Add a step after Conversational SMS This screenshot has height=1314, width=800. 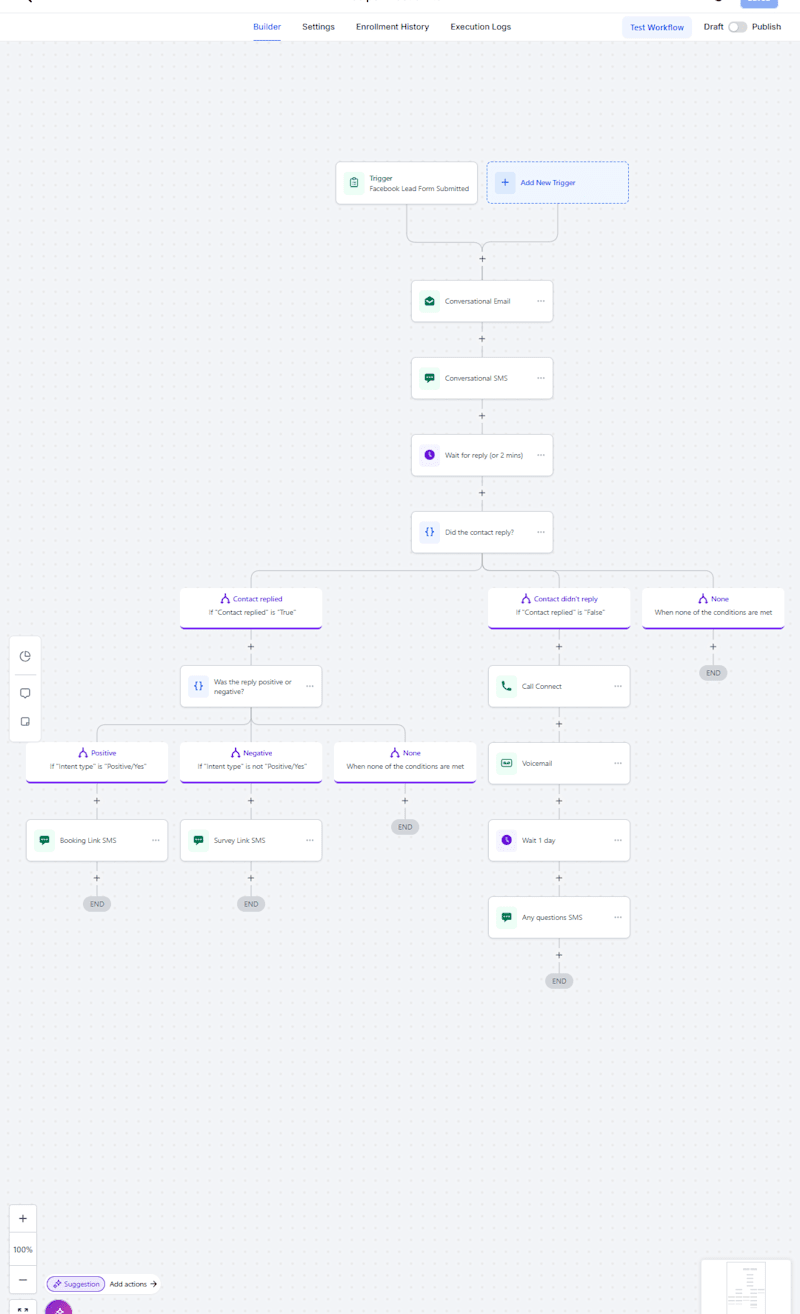[x=482, y=416]
